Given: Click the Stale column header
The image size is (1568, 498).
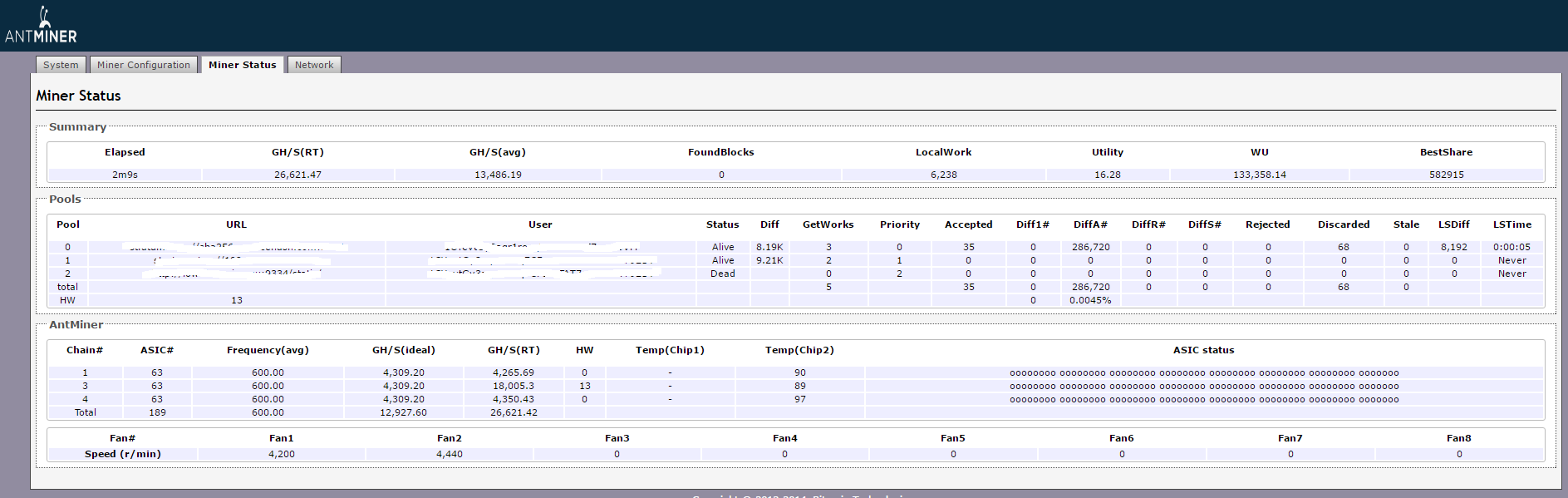Looking at the screenshot, I should pos(1406,224).
